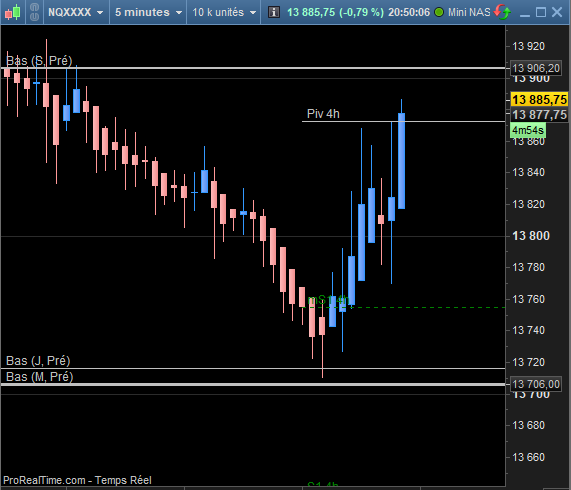Click the 13 840 price axis value
The height and width of the screenshot is (490, 571).
point(528,172)
